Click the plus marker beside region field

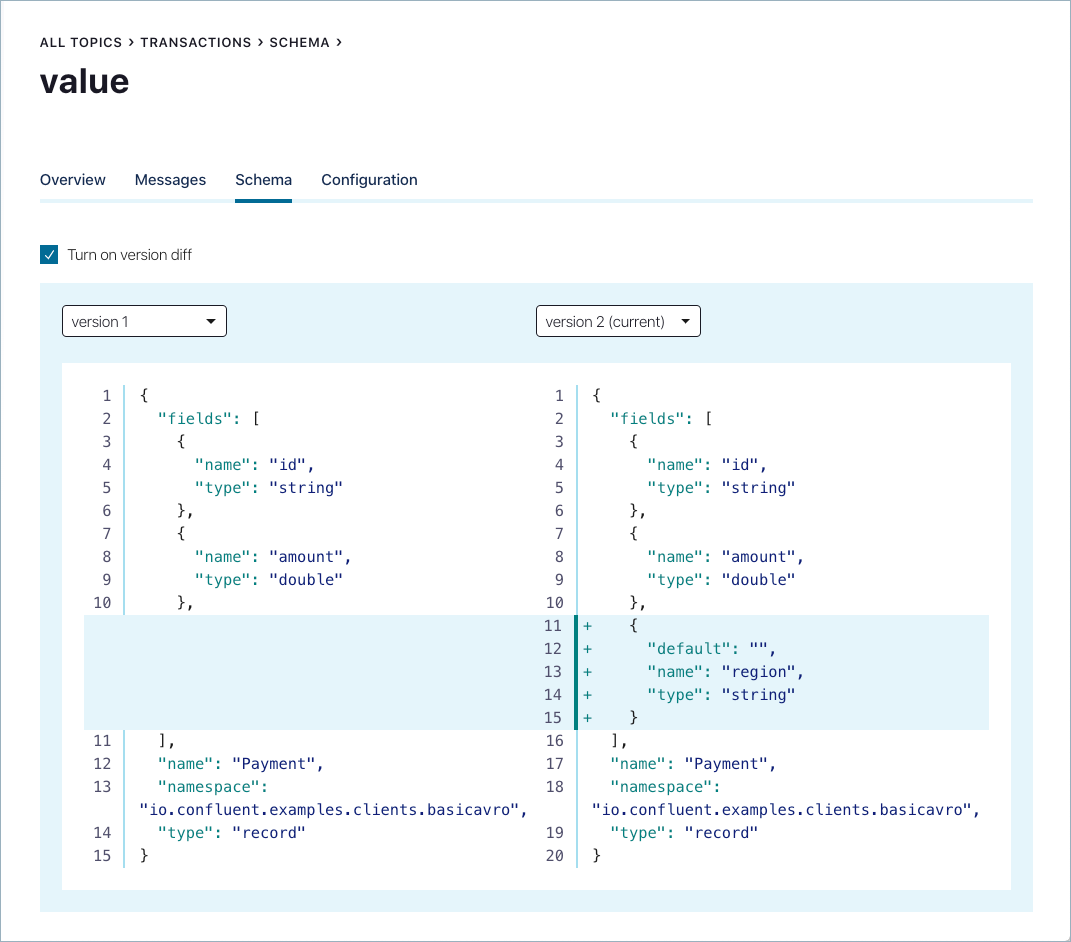point(587,671)
